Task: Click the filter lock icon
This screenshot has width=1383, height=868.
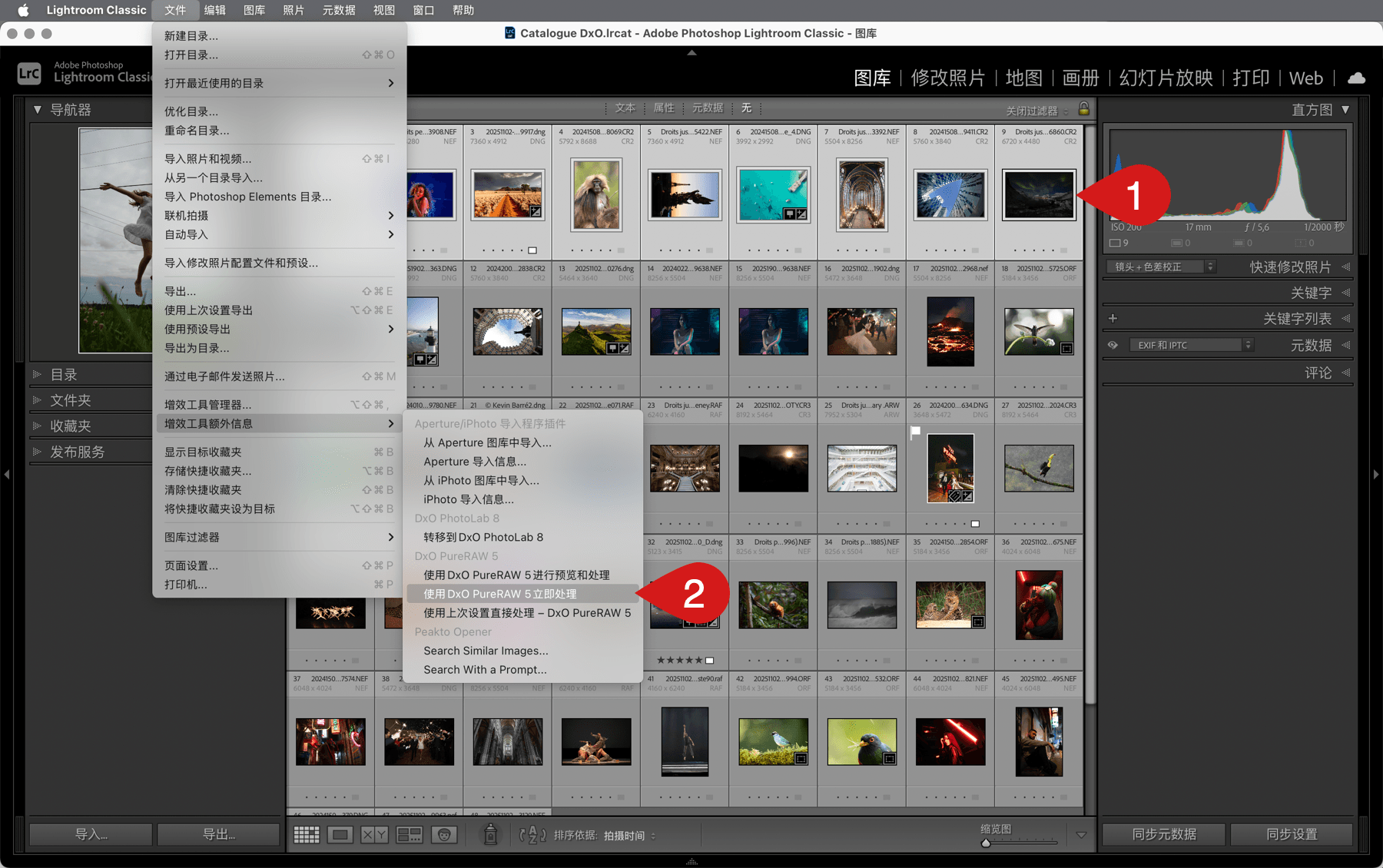Action: pyautogui.click(x=1084, y=108)
